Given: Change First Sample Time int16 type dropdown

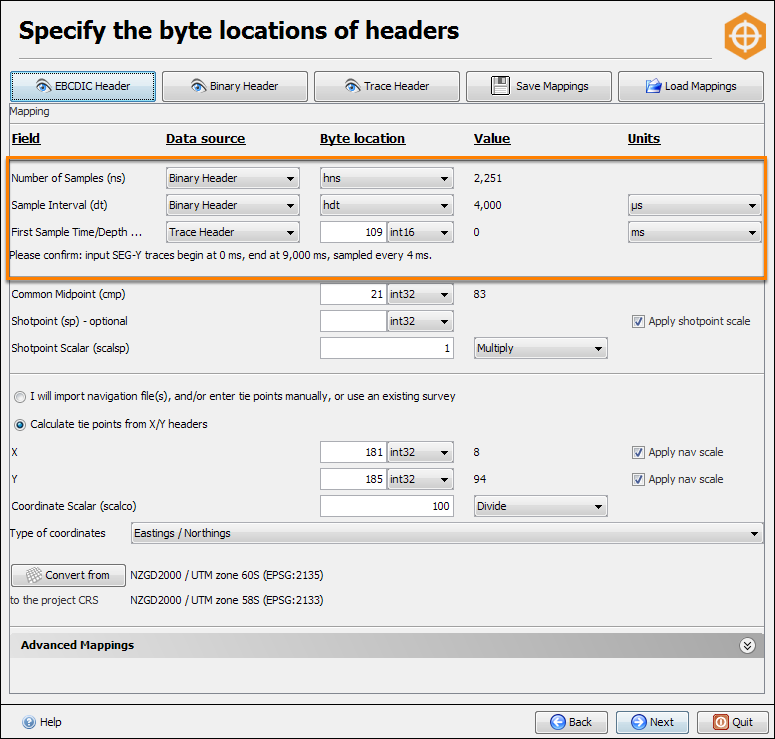Looking at the screenshot, I should [x=420, y=232].
